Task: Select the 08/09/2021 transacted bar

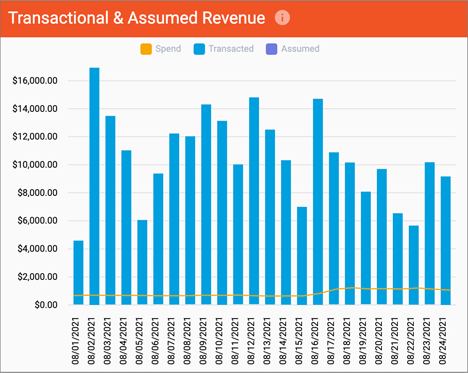Action: [x=206, y=204]
